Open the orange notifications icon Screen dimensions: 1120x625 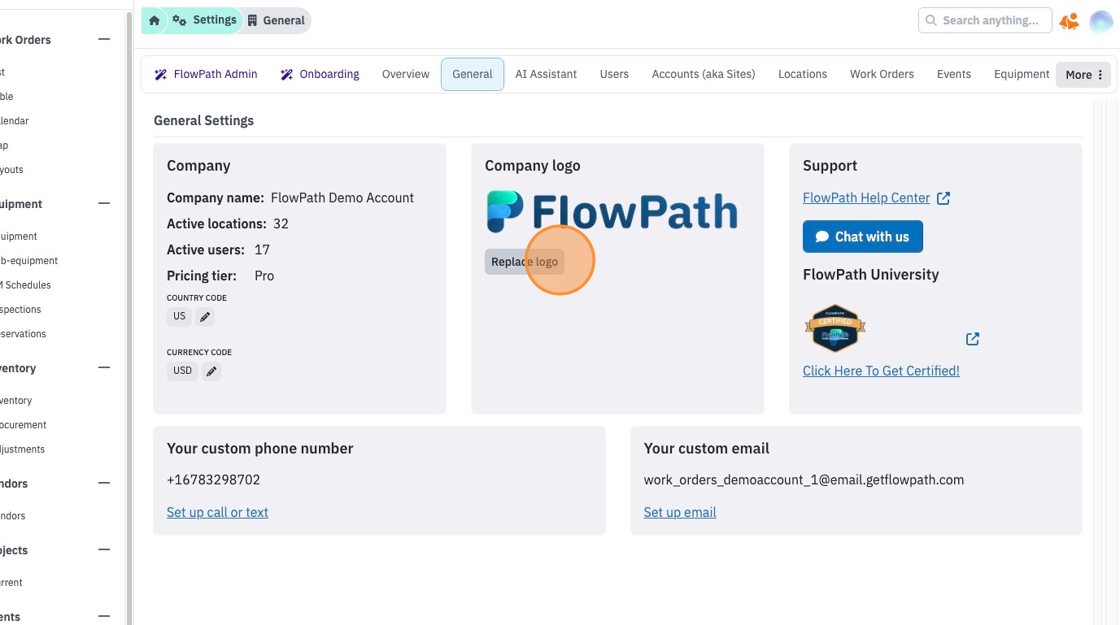1069,21
